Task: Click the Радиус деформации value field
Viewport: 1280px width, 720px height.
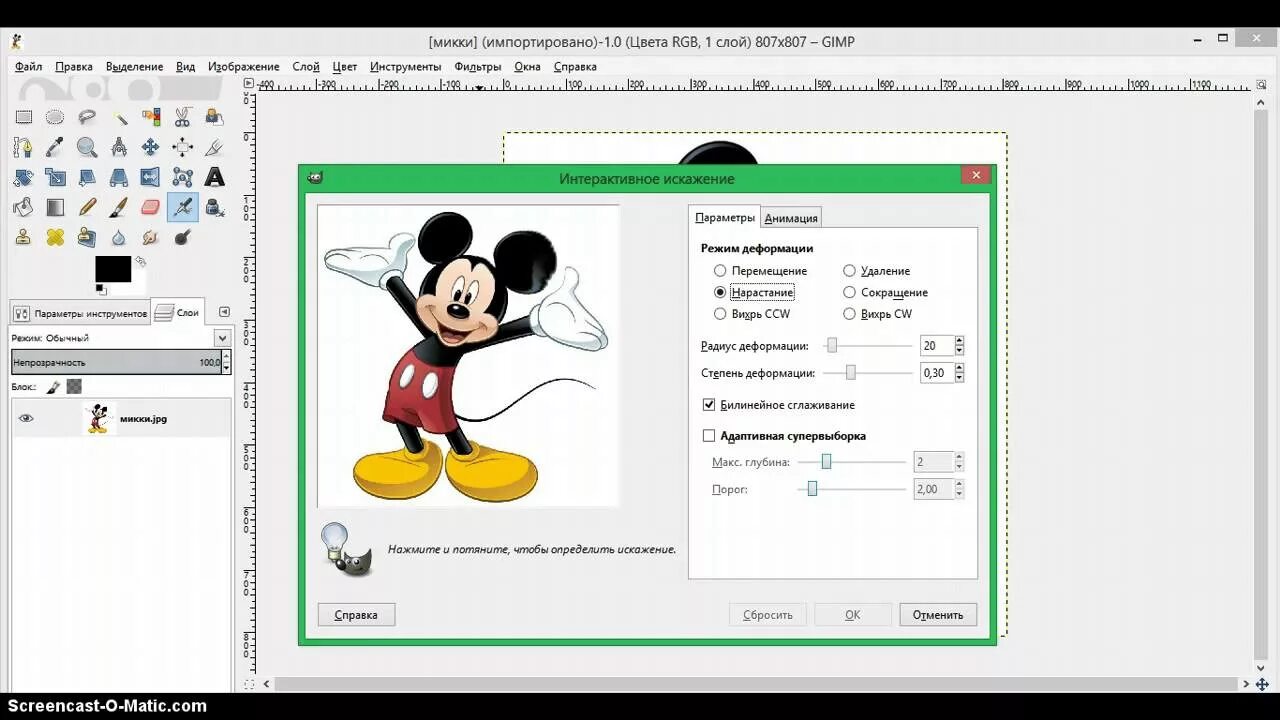Action: click(x=935, y=346)
